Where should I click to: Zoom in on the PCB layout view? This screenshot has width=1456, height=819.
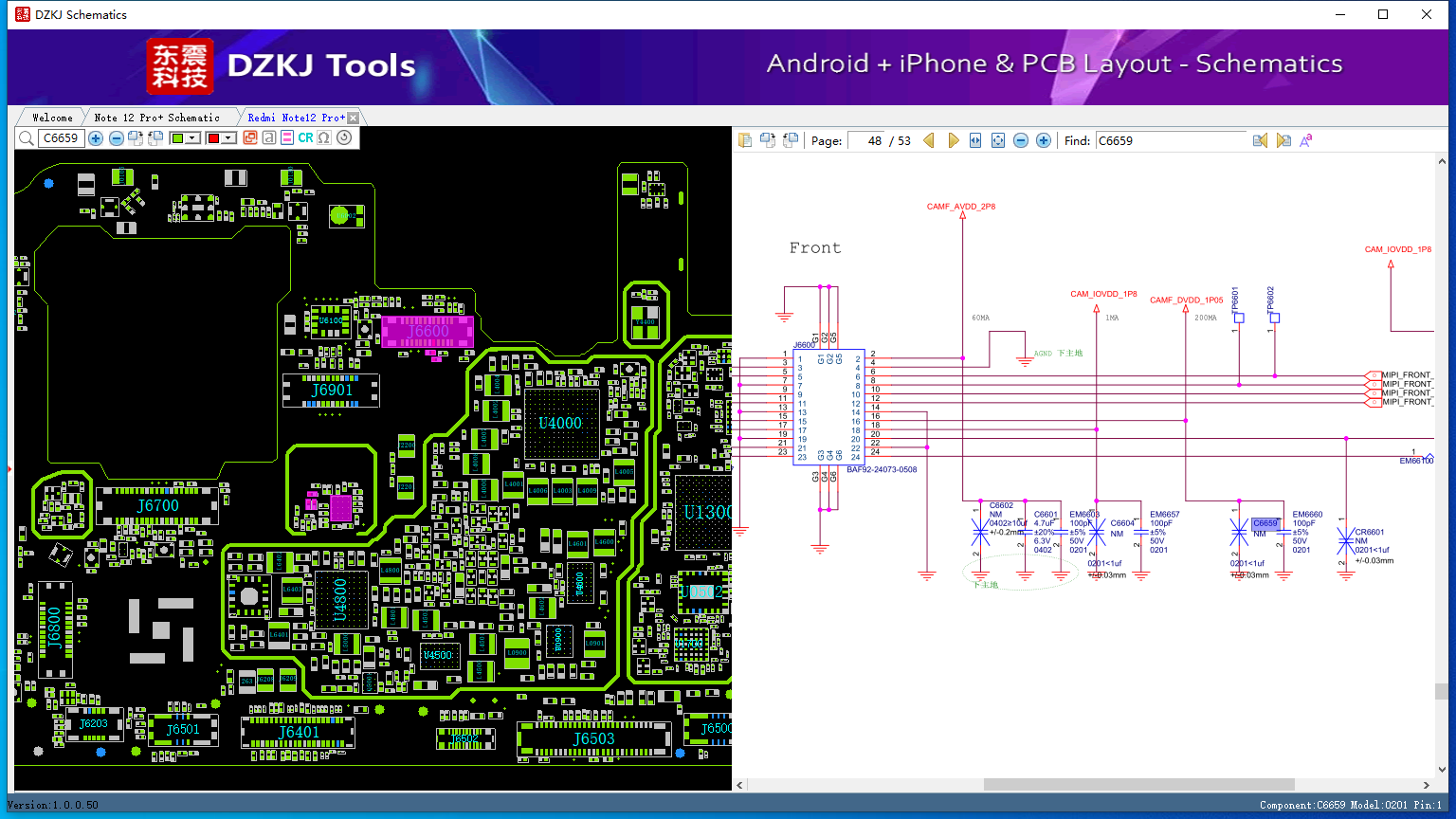tap(96, 138)
